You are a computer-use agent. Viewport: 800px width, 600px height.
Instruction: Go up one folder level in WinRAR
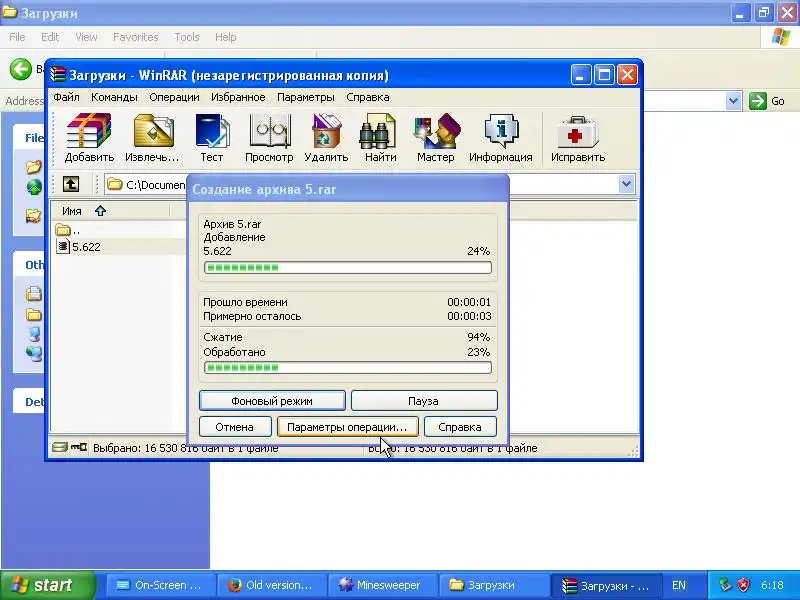pos(71,184)
